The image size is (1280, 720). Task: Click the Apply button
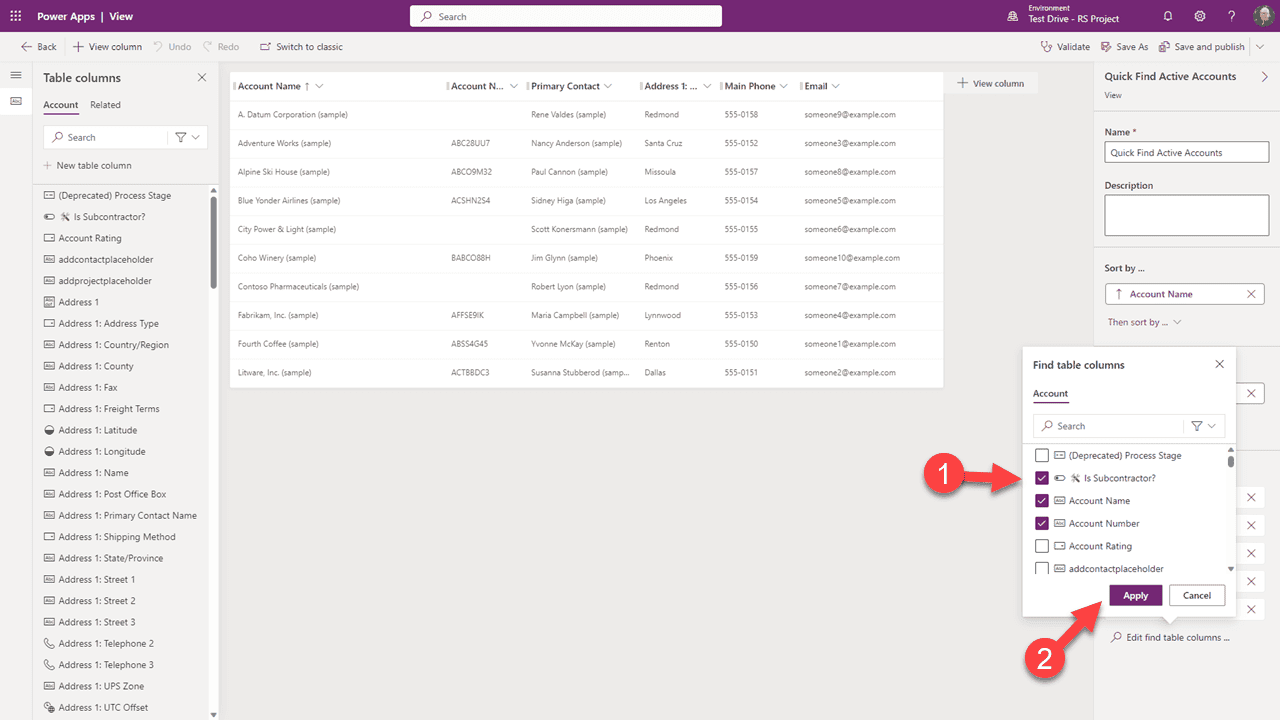tap(1135, 595)
